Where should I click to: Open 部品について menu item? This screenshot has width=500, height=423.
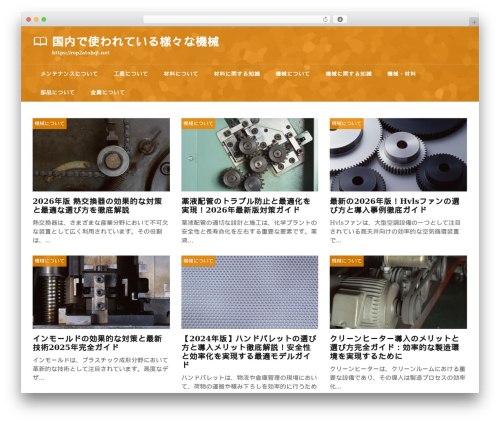point(57,92)
